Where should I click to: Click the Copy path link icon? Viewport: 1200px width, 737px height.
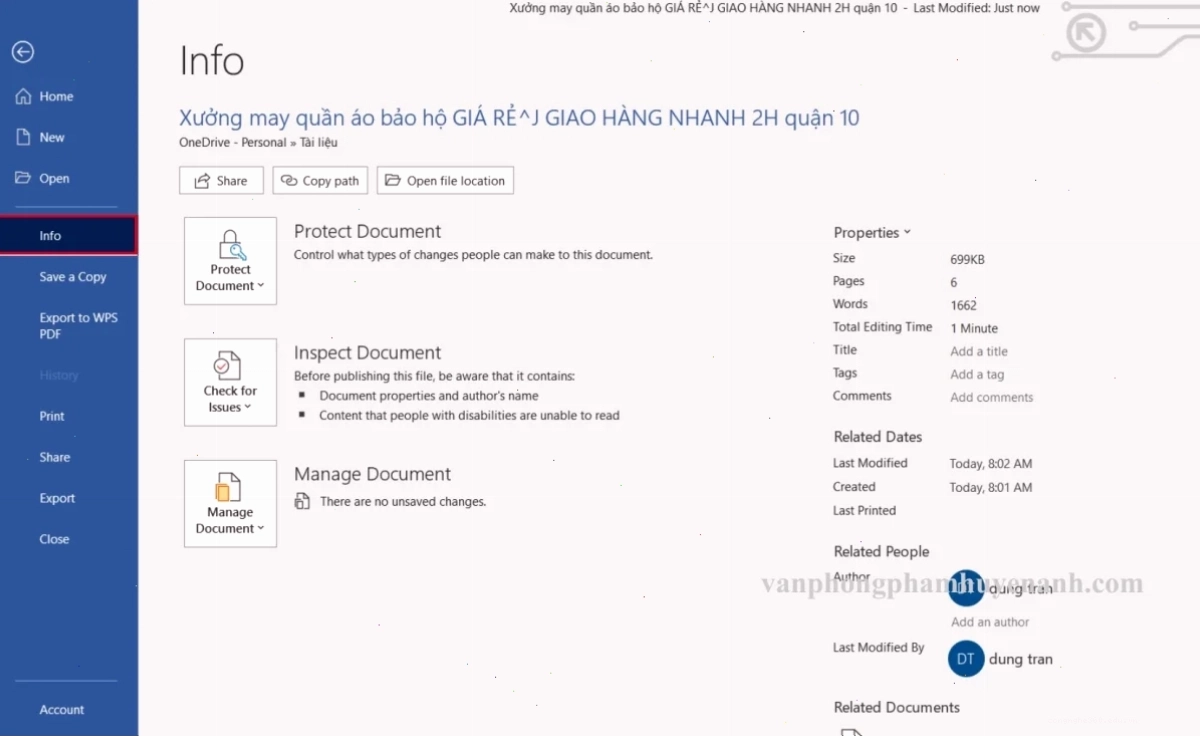point(289,181)
